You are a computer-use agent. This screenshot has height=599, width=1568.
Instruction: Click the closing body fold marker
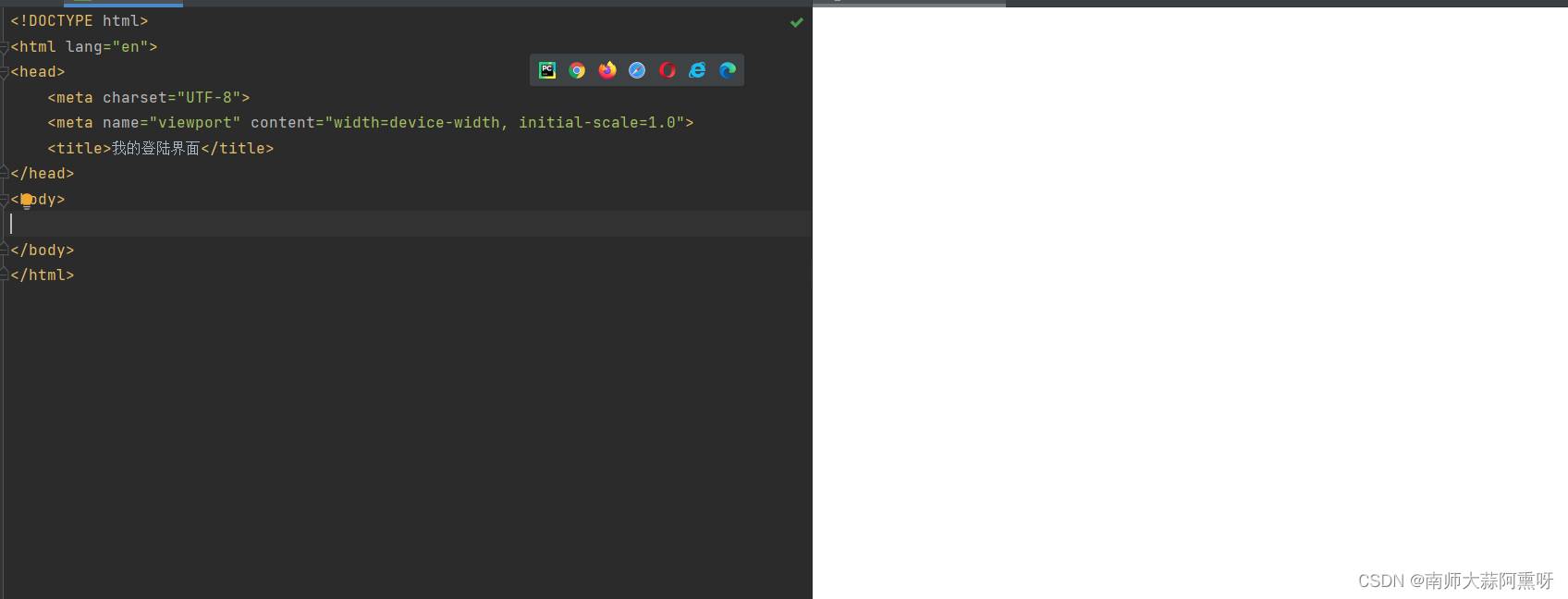(x=4, y=250)
